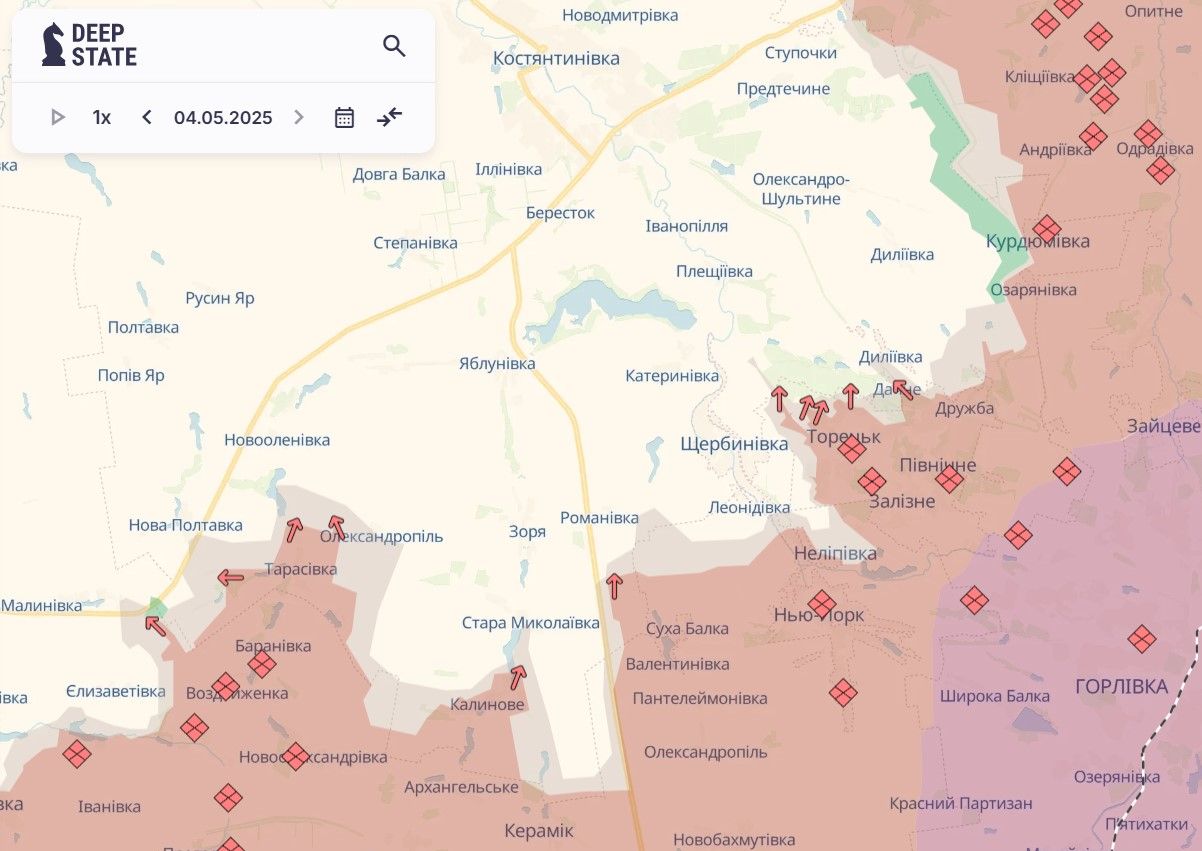Select the unit marker near Курдюмівка
This screenshot has height=851, width=1202.
pos(1046,229)
